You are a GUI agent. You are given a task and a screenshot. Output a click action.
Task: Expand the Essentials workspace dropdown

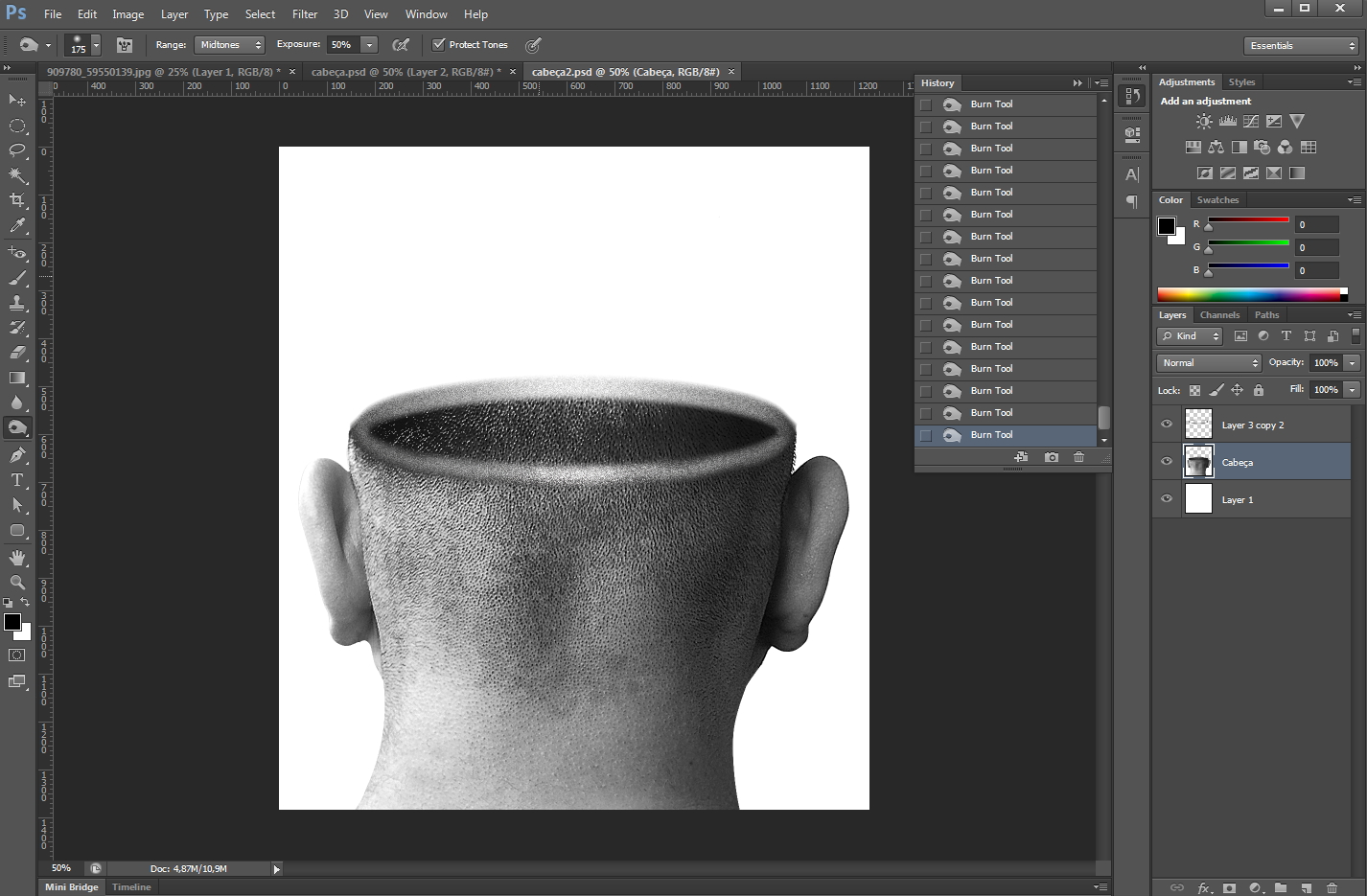pos(1302,46)
